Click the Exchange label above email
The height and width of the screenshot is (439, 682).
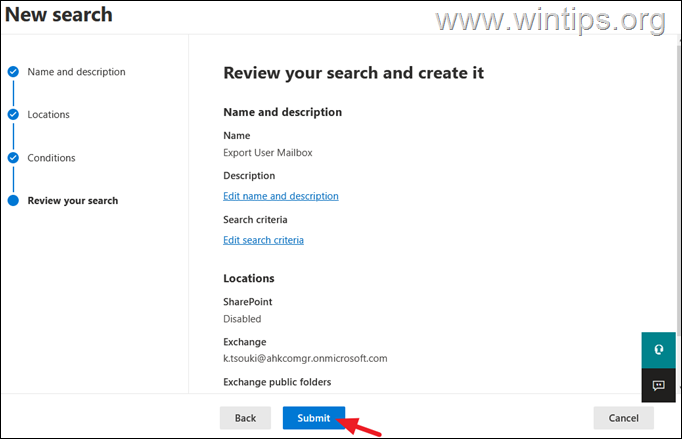coord(244,342)
